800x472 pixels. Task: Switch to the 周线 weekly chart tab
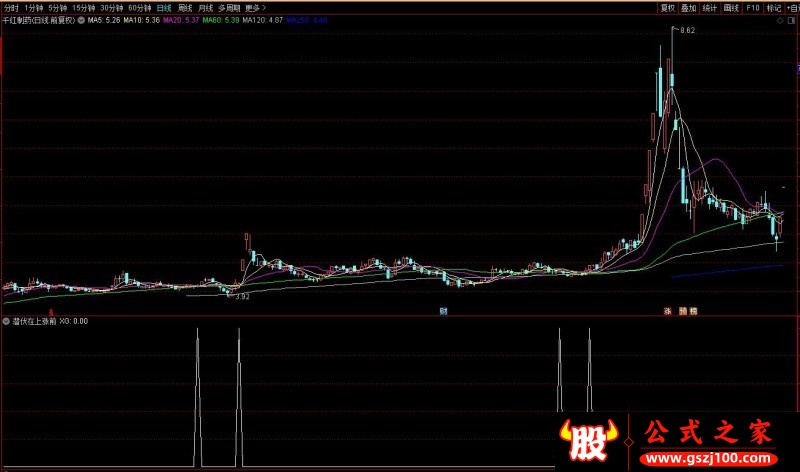click(185, 8)
